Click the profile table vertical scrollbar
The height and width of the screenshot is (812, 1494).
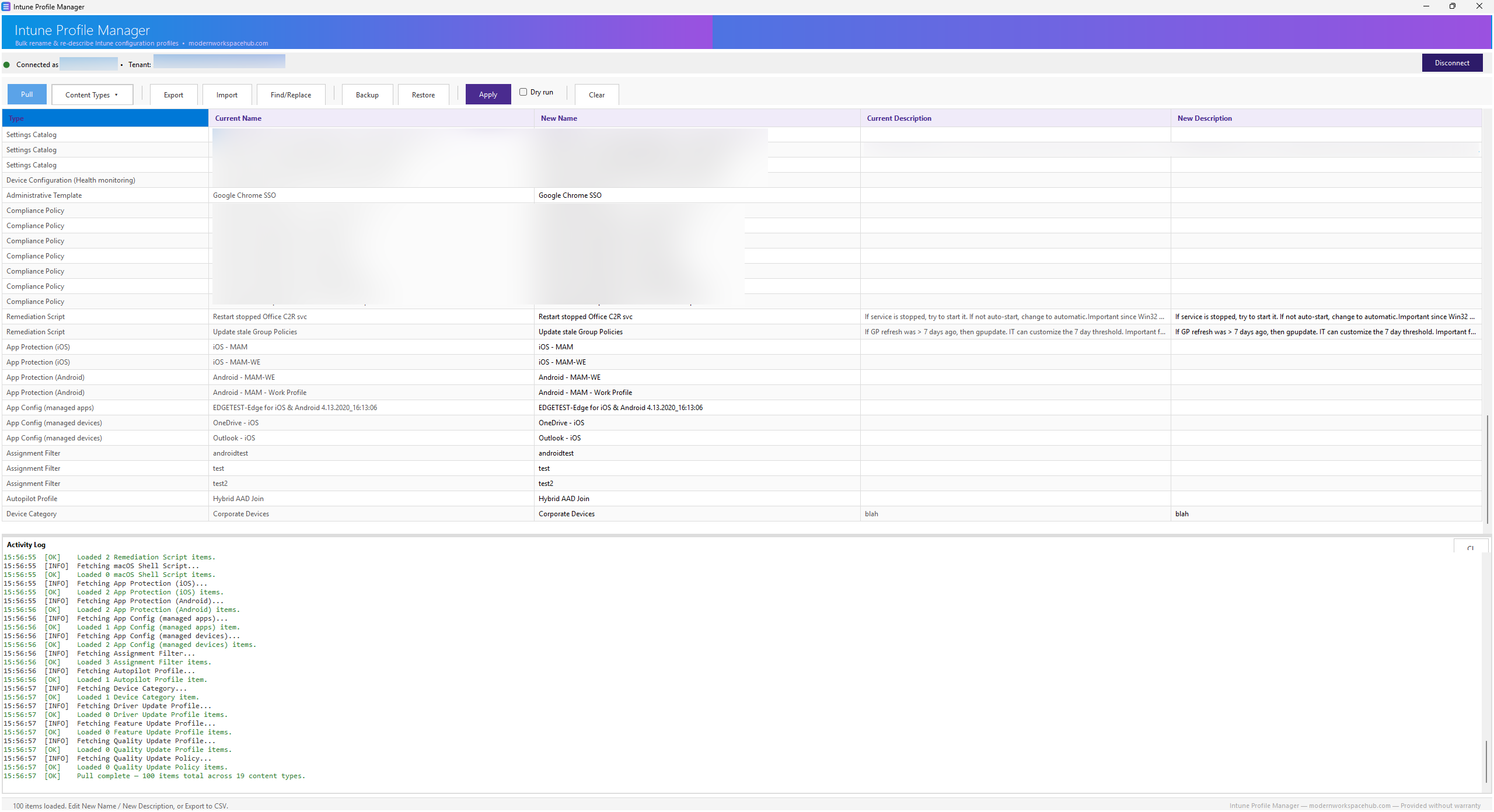[1487, 468]
